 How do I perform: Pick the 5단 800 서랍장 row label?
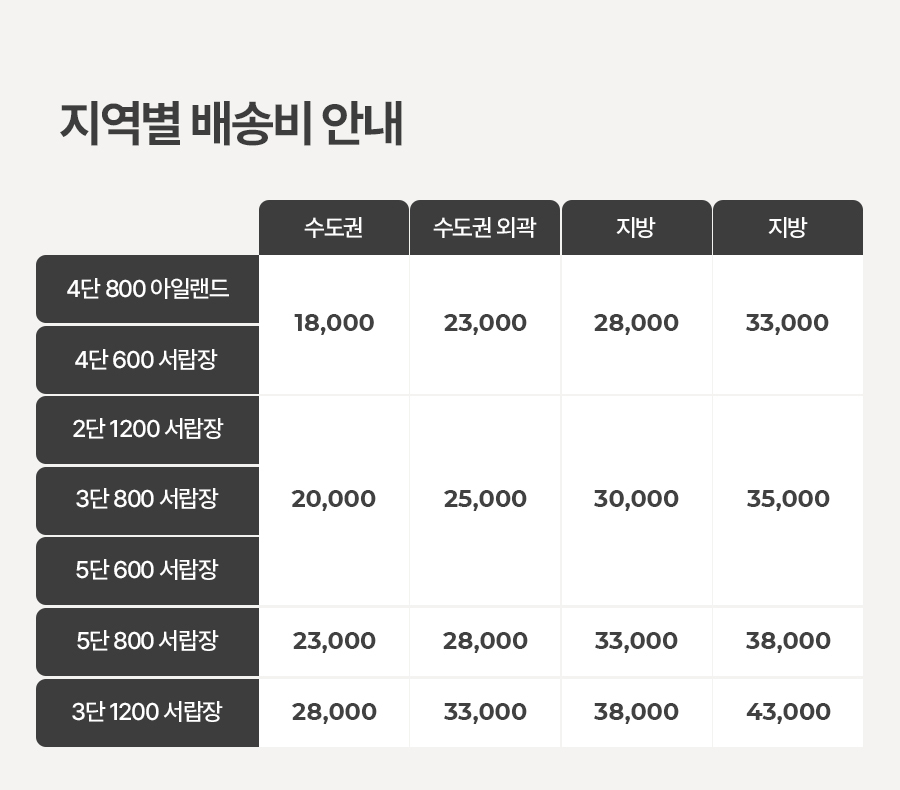148,641
